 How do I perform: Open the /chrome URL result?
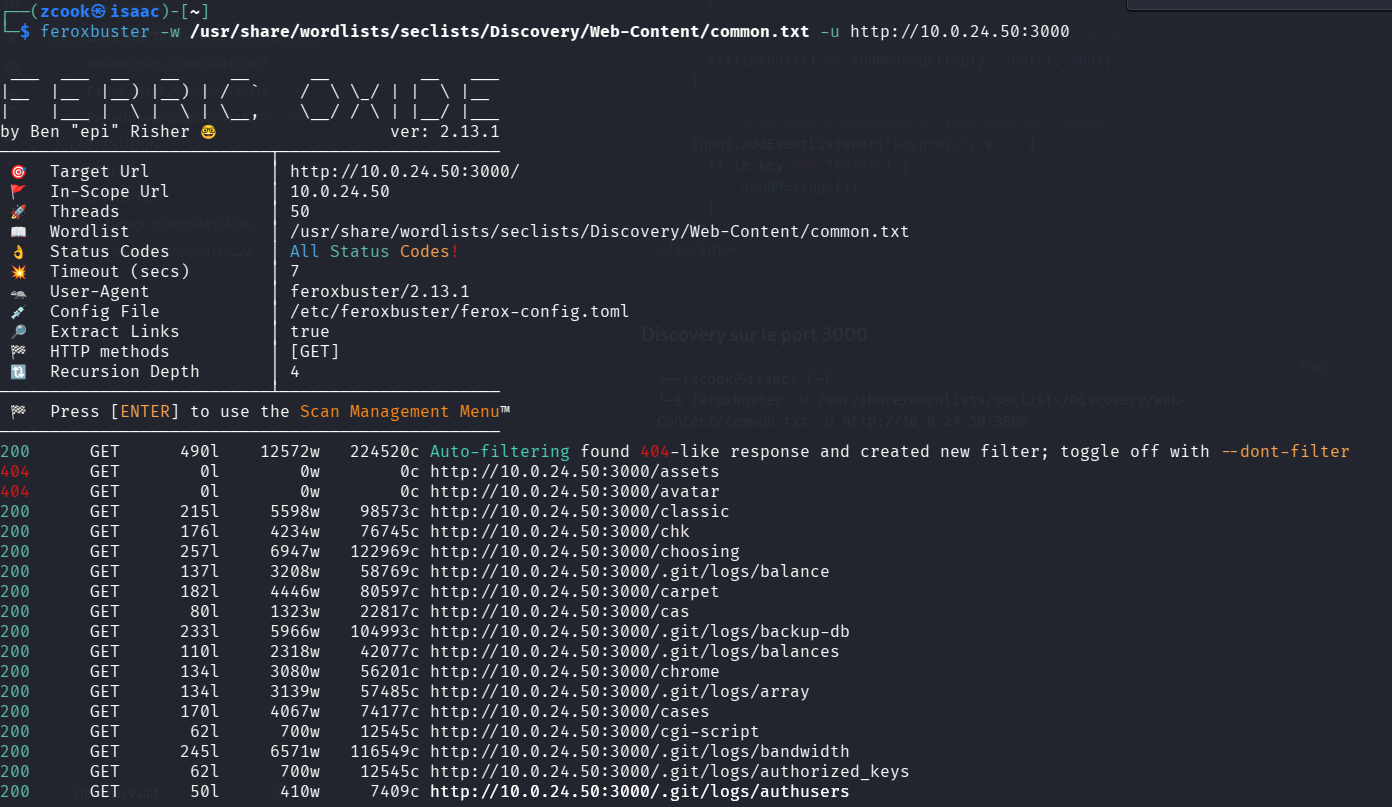click(575, 672)
